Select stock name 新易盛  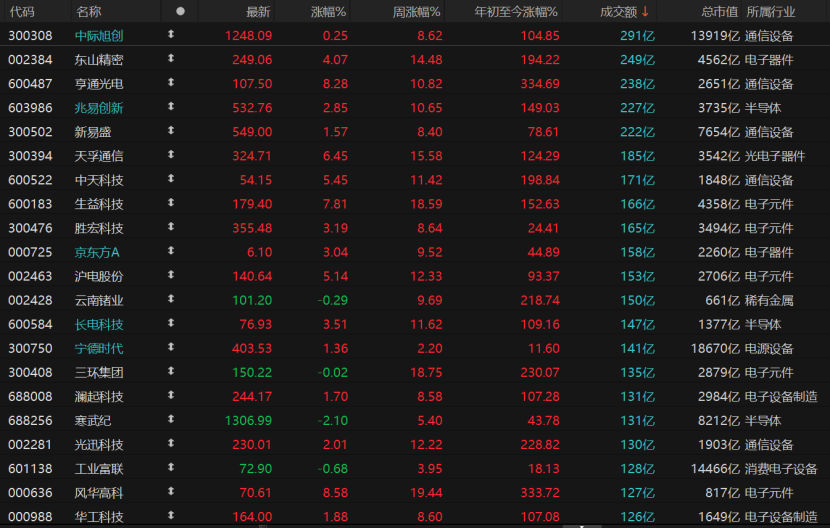coord(93,132)
